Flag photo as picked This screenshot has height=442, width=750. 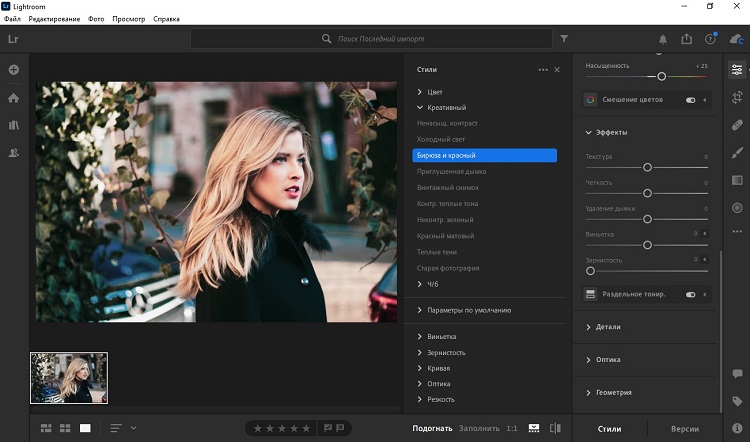point(328,428)
